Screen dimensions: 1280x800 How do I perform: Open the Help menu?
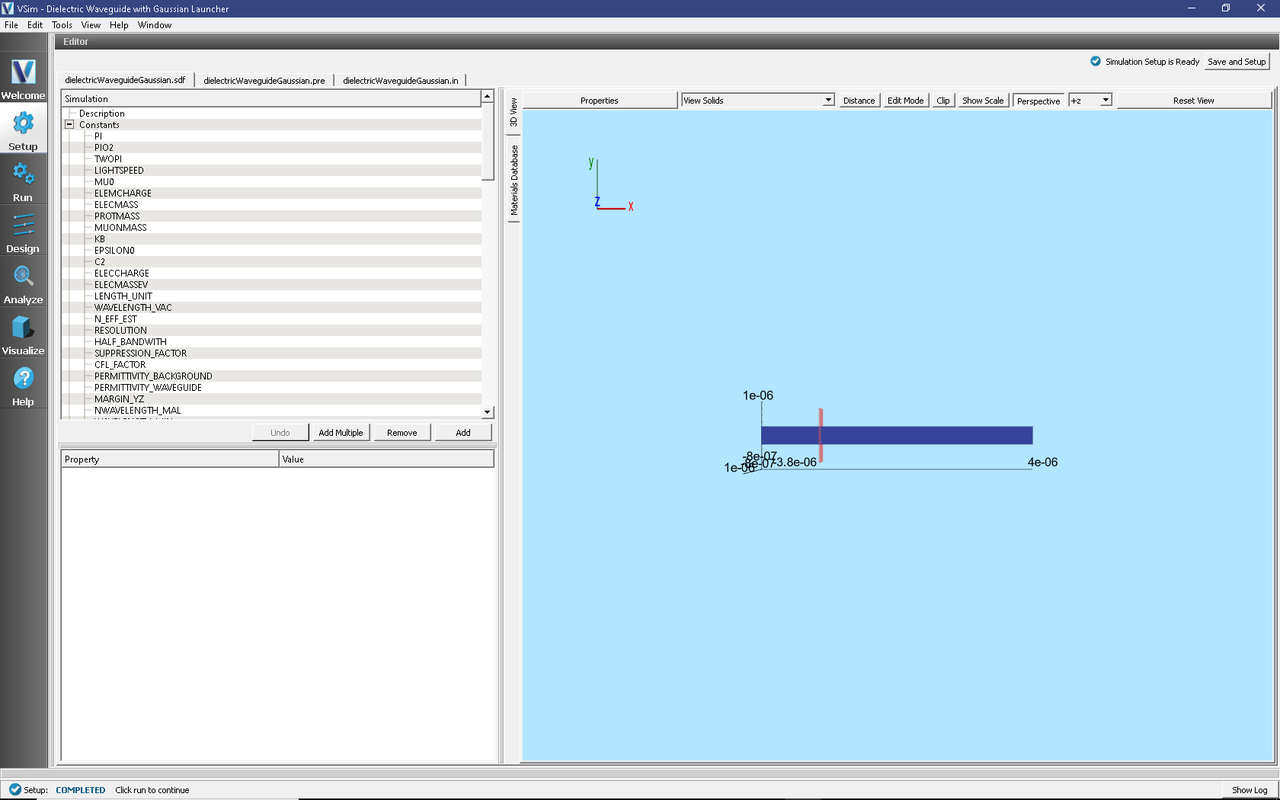(x=118, y=25)
